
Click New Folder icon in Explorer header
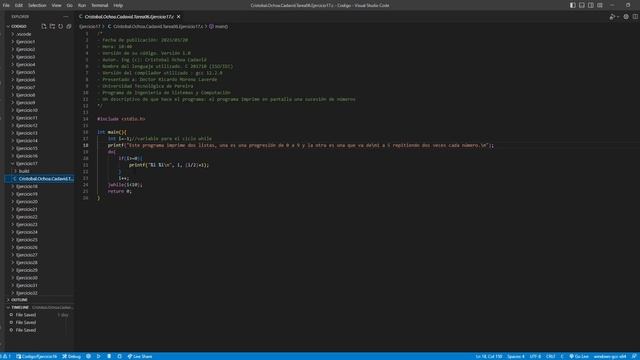(x=52, y=26)
